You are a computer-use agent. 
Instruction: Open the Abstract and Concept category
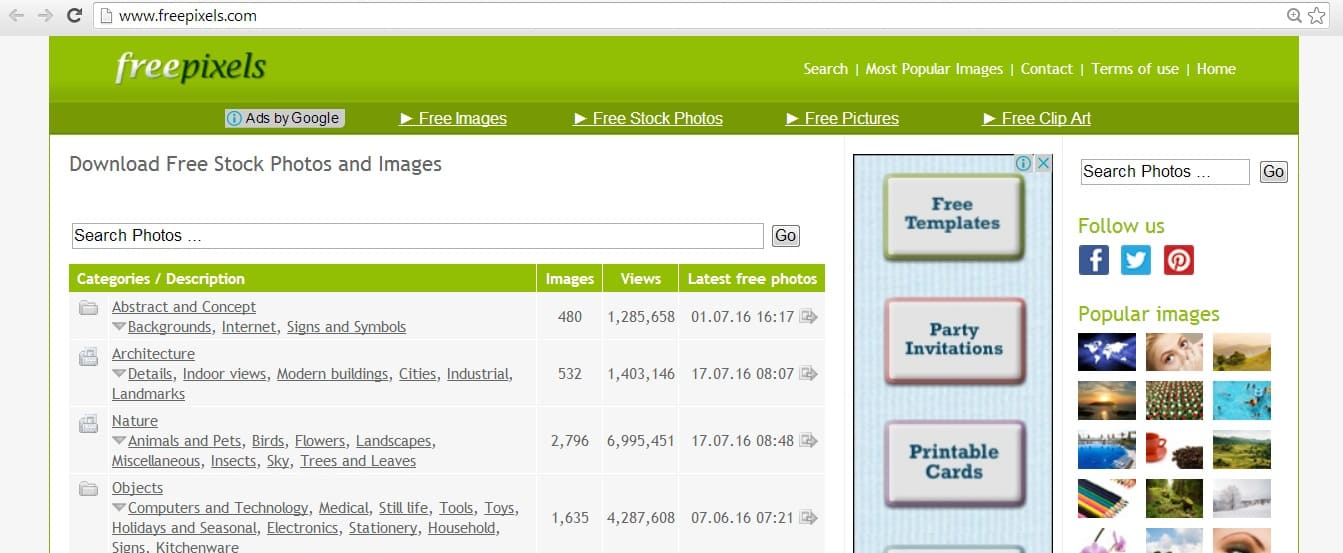click(184, 307)
